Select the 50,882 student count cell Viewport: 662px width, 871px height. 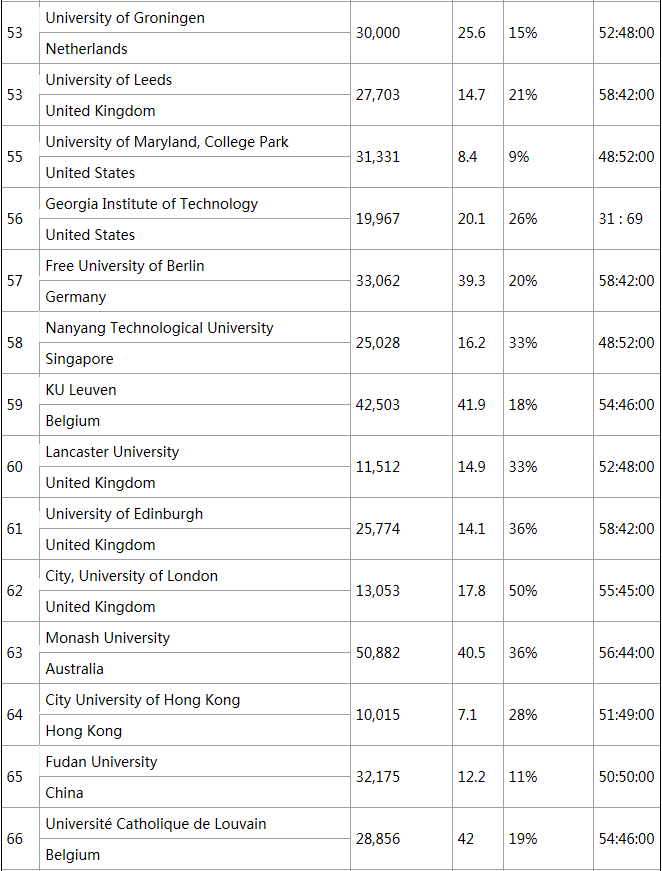(x=378, y=653)
